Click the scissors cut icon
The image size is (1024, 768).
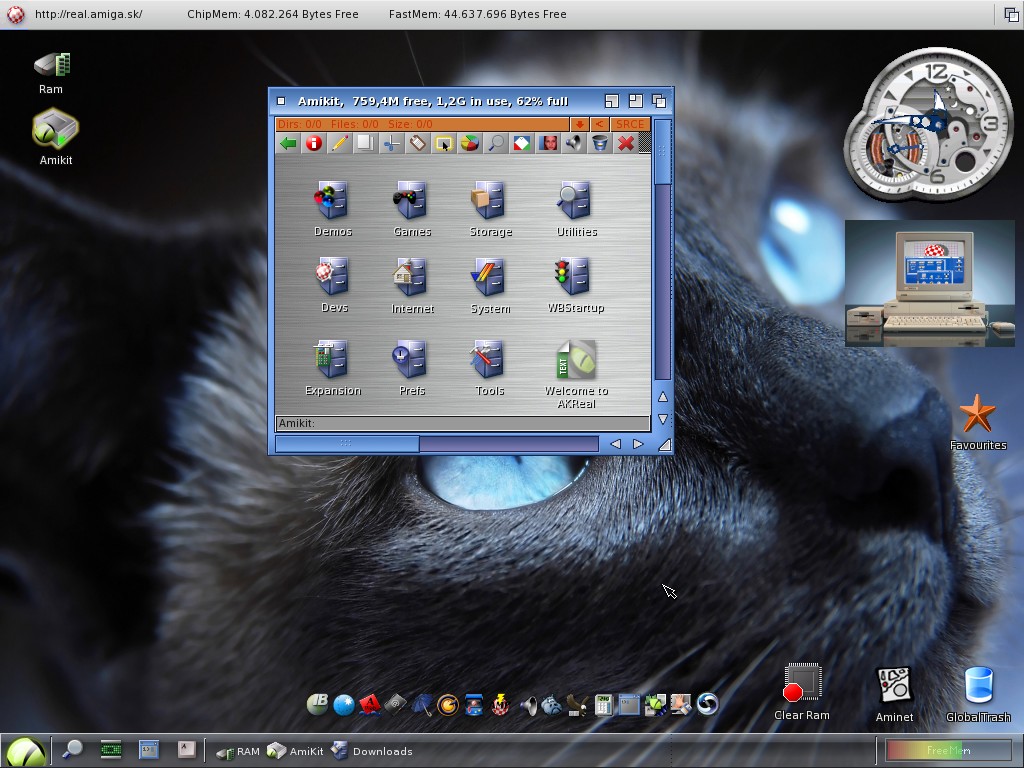391,144
